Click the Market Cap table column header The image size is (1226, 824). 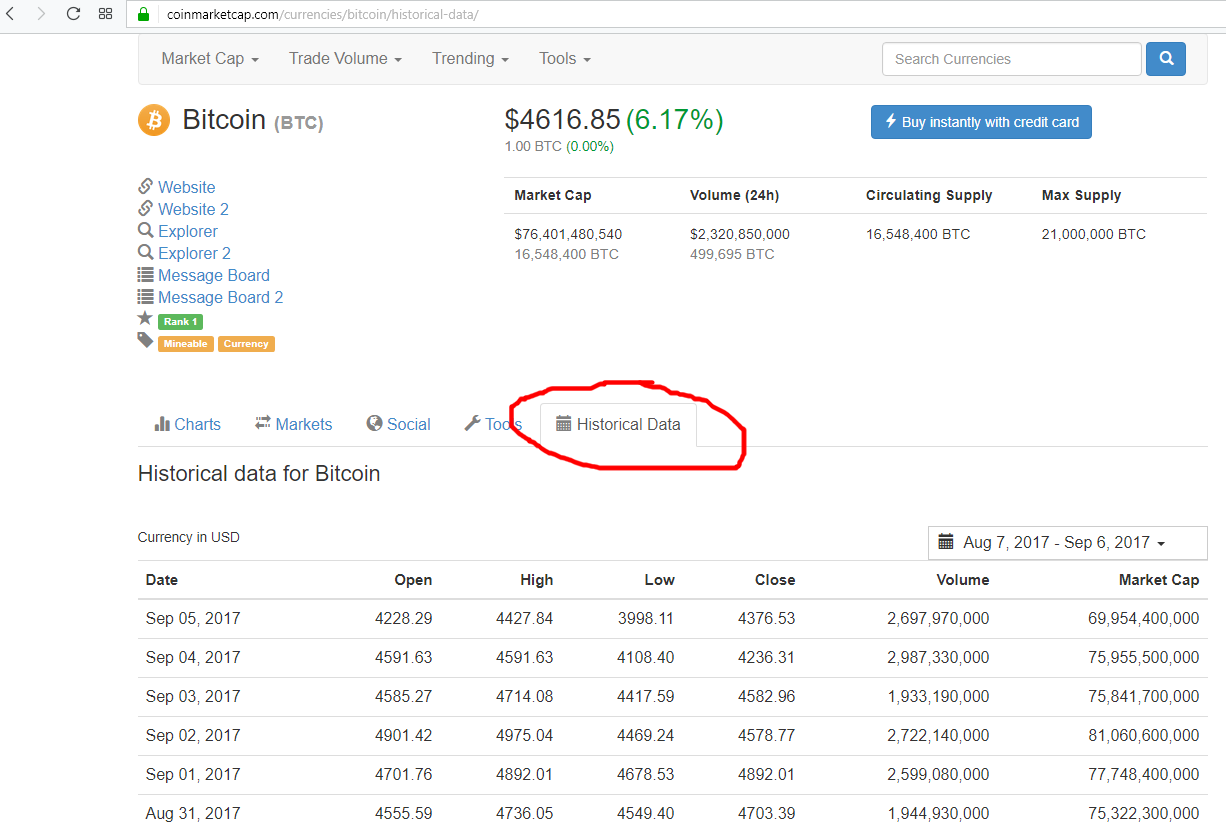point(1159,580)
